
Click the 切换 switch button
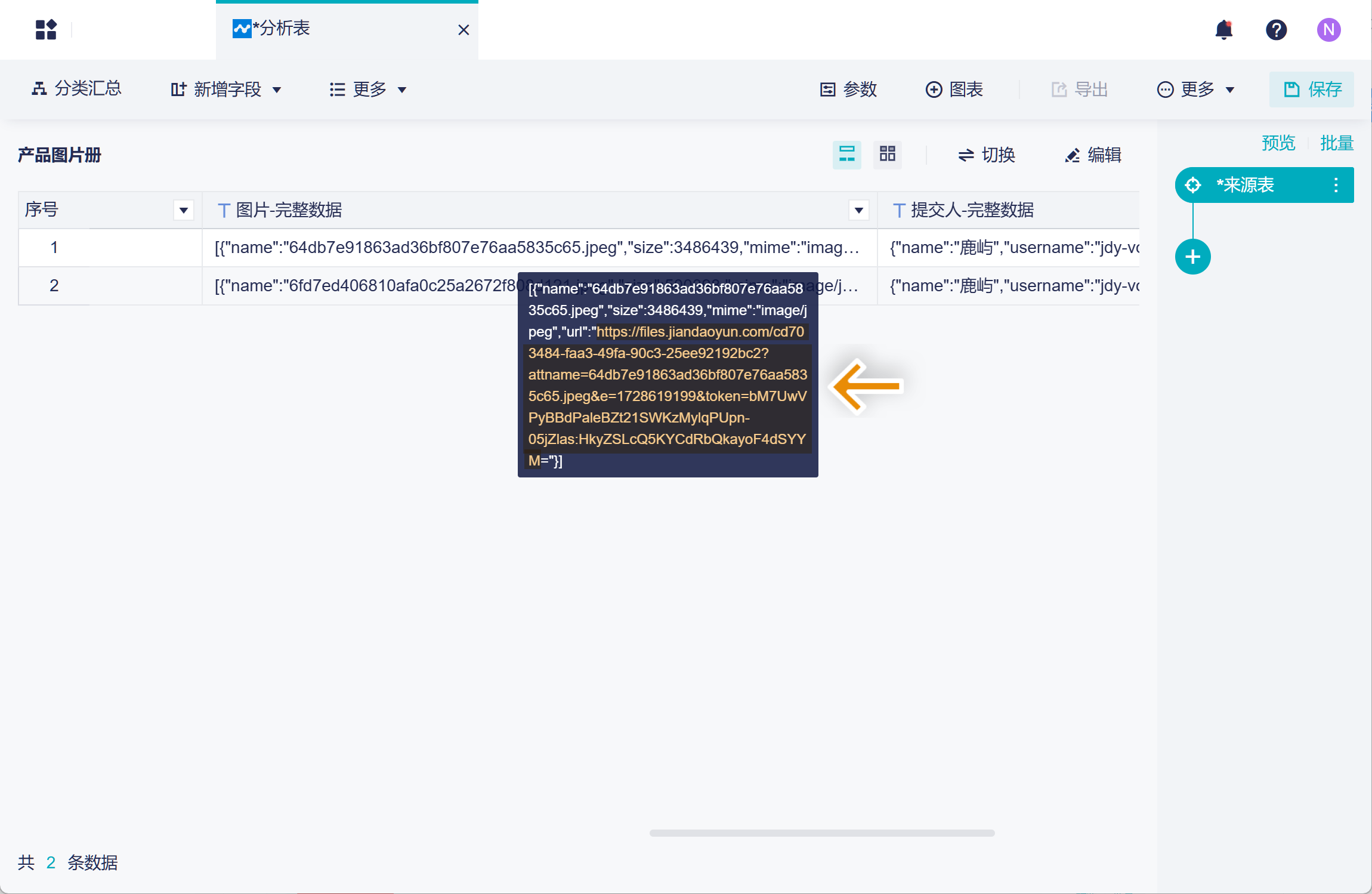coord(987,155)
